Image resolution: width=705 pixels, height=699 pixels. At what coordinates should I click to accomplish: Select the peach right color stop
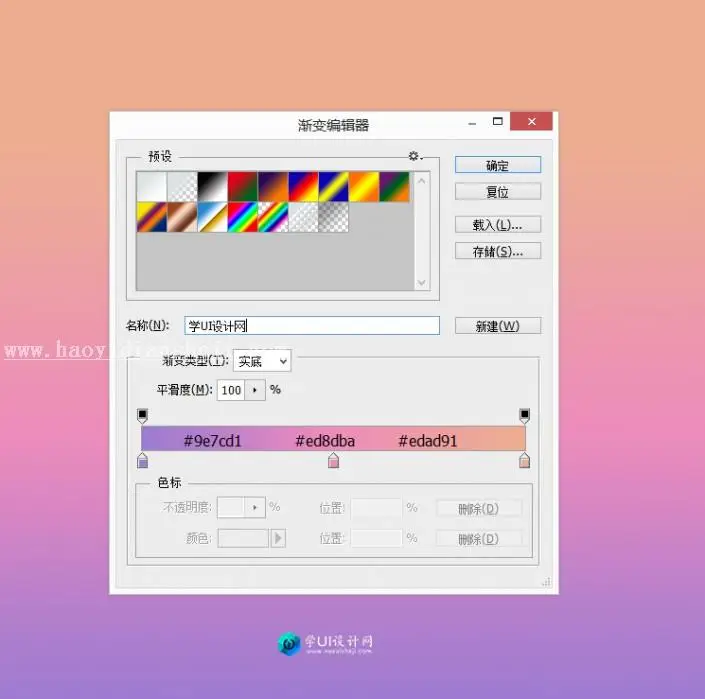[x=524, y=460]
